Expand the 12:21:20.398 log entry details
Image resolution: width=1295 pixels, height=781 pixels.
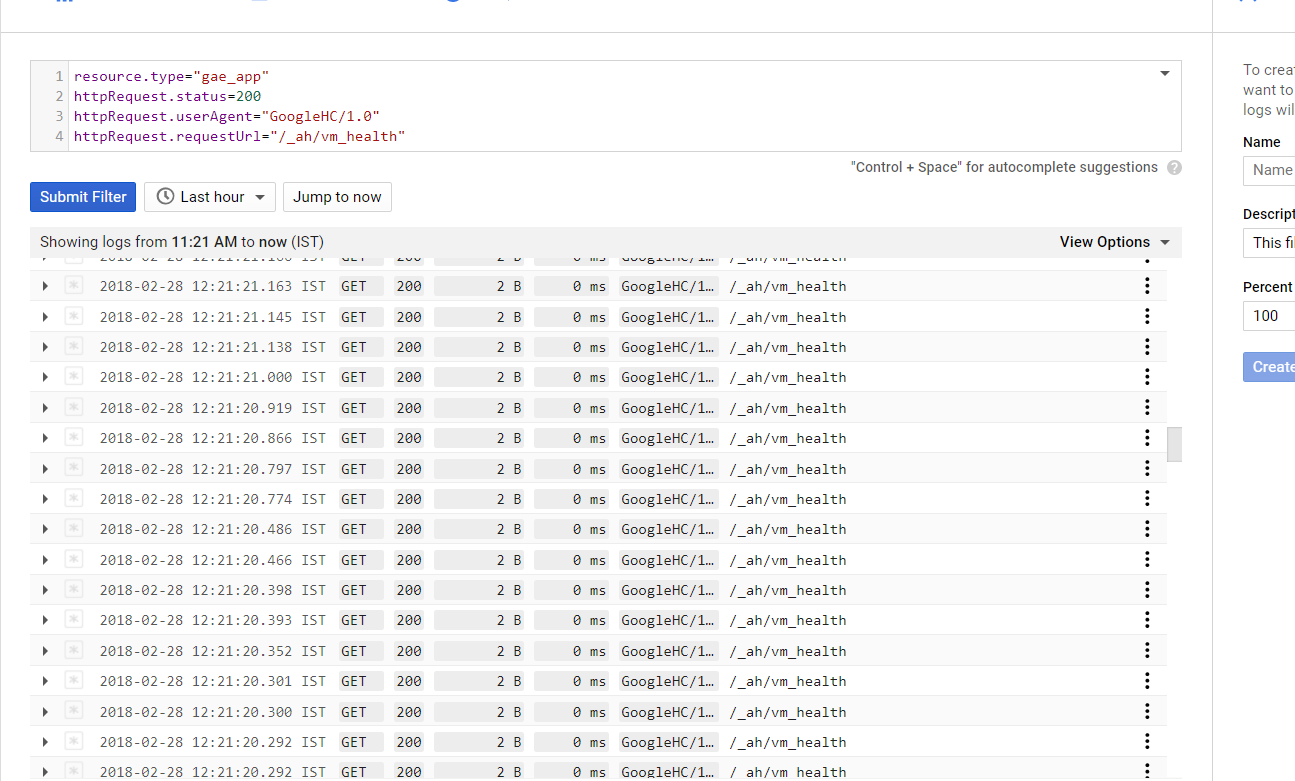click(x=44, y=589)
